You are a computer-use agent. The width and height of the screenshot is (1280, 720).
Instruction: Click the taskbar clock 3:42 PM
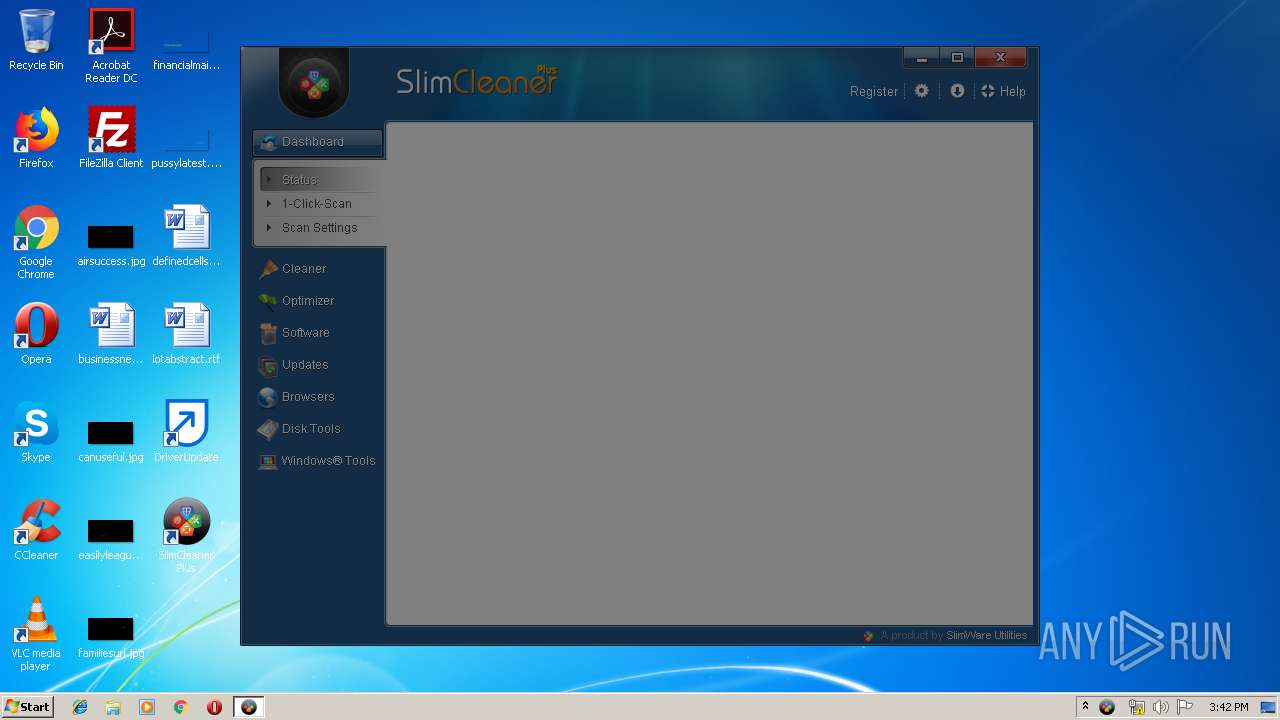click(x=1228, y=707)
